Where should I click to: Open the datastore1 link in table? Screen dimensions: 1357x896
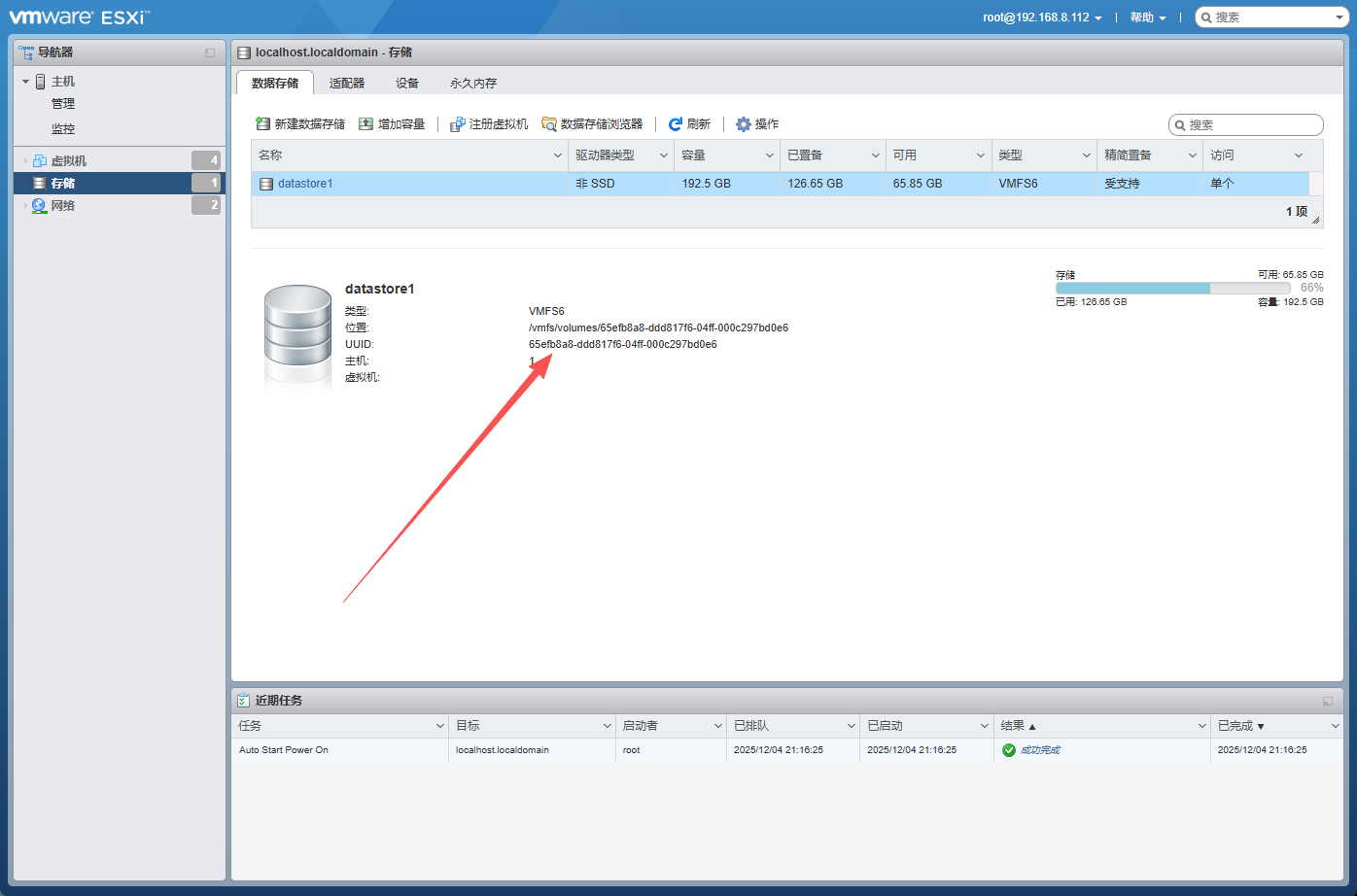coord(305,184)
